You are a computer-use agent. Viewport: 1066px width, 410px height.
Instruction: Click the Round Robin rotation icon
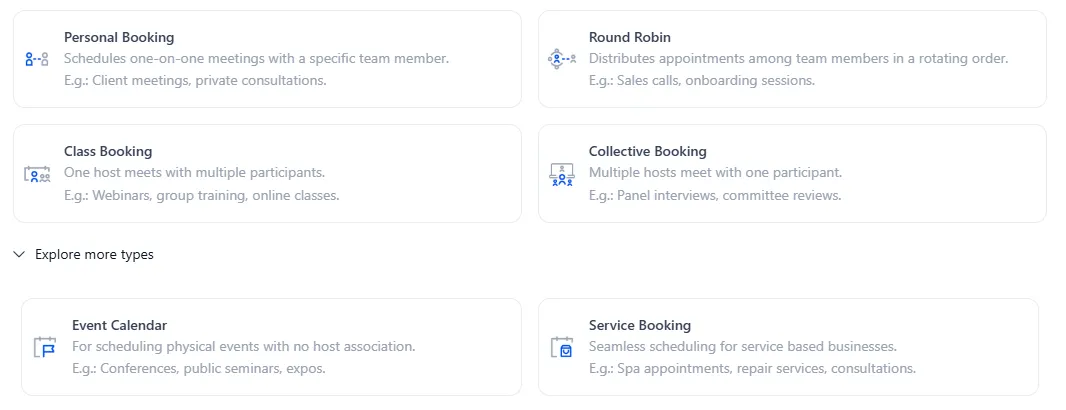click(561, 59)
